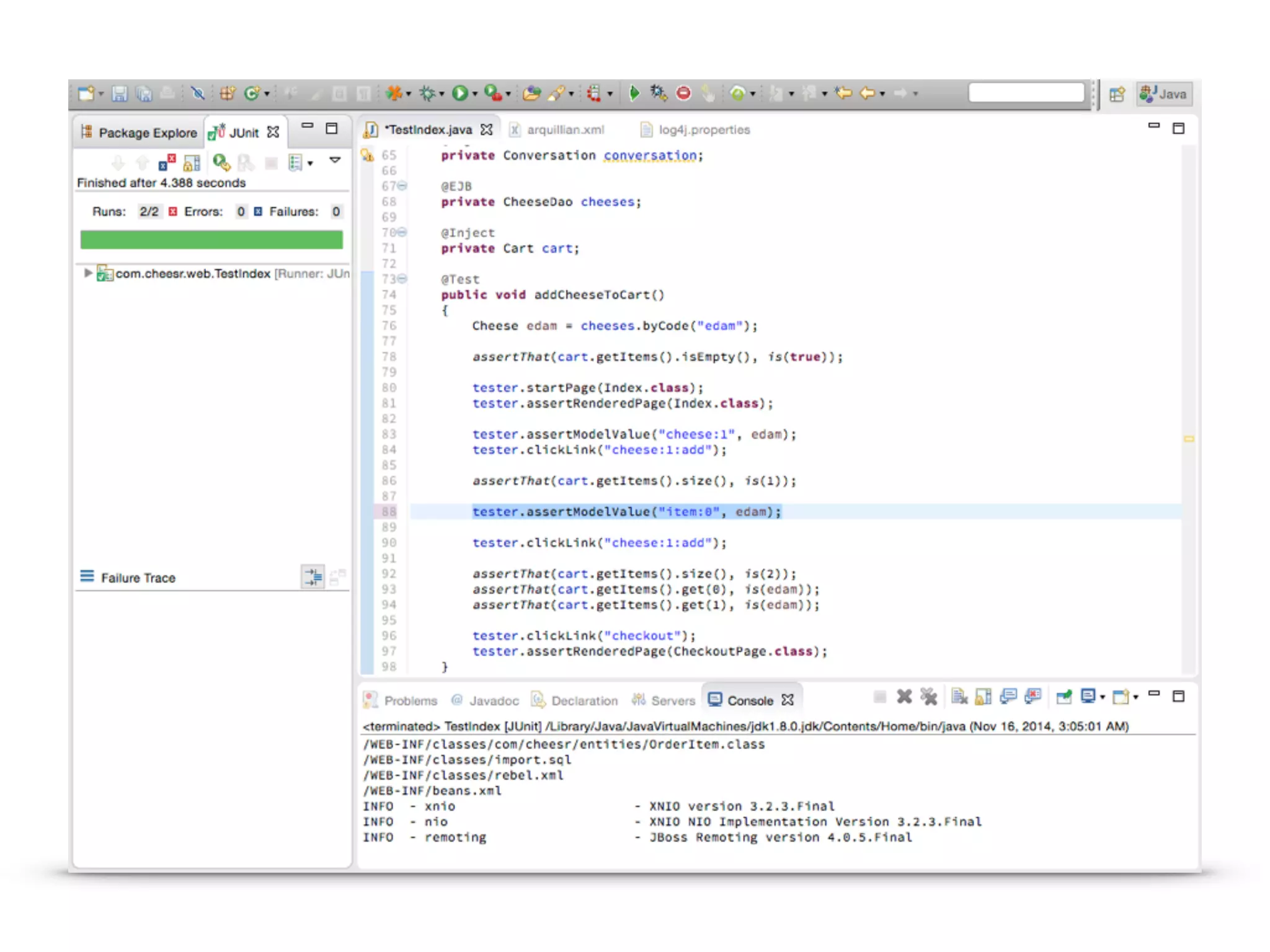The width and height of the screenshot is (1270, 952).
Task: Open the Display Selected Console dropdown arrow
Action: (x=1103, y=697)
